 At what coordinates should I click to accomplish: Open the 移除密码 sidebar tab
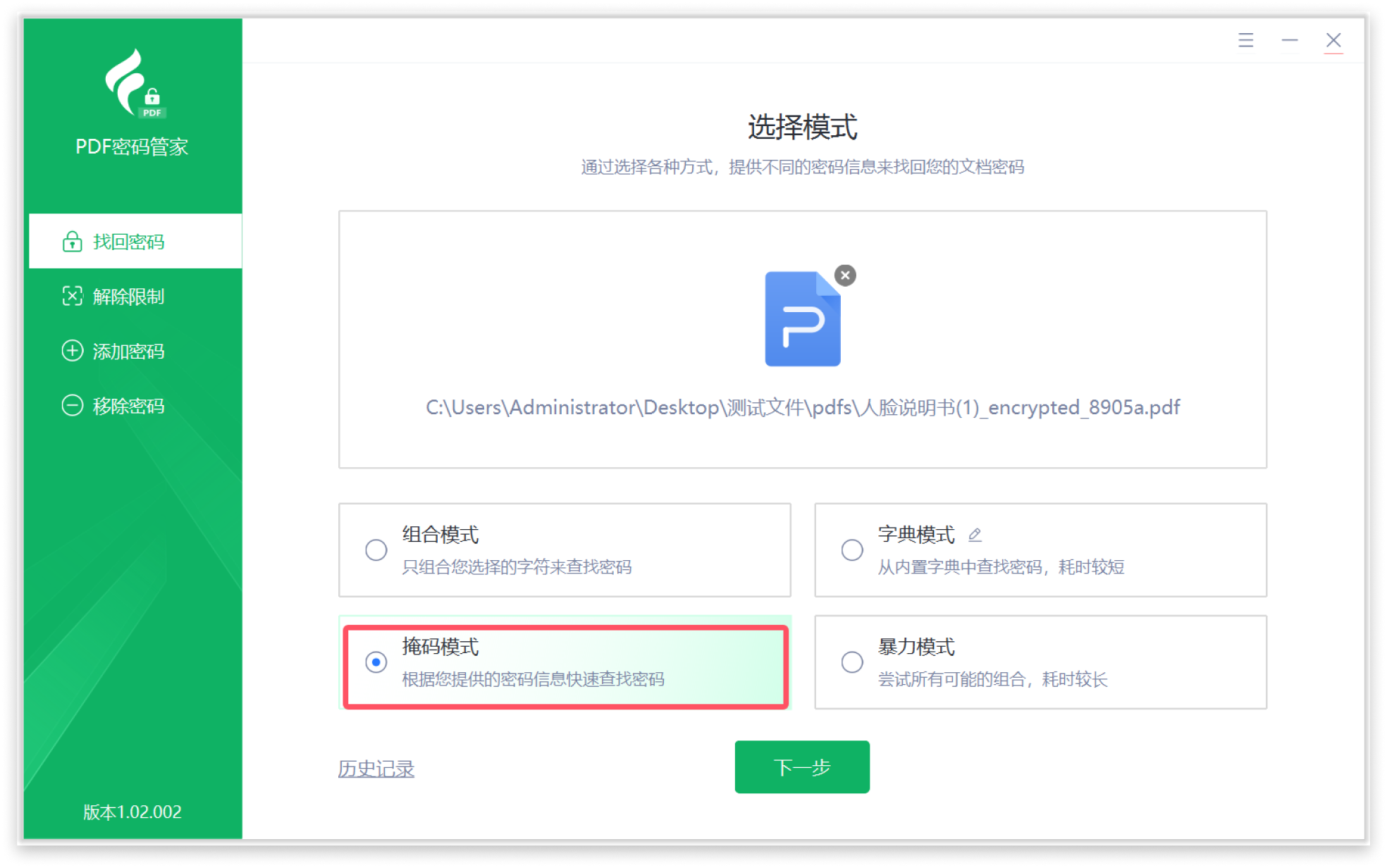tap(135, 405)
